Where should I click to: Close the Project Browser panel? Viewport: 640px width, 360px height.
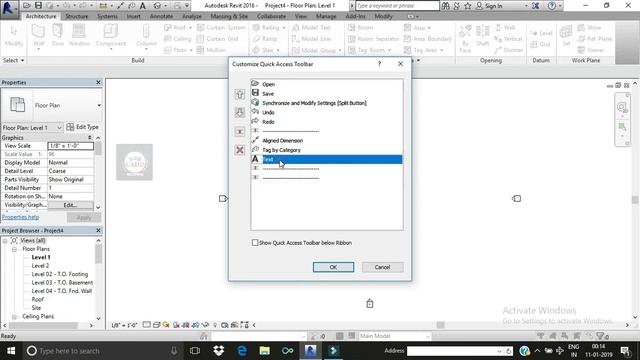pos(98,231)
